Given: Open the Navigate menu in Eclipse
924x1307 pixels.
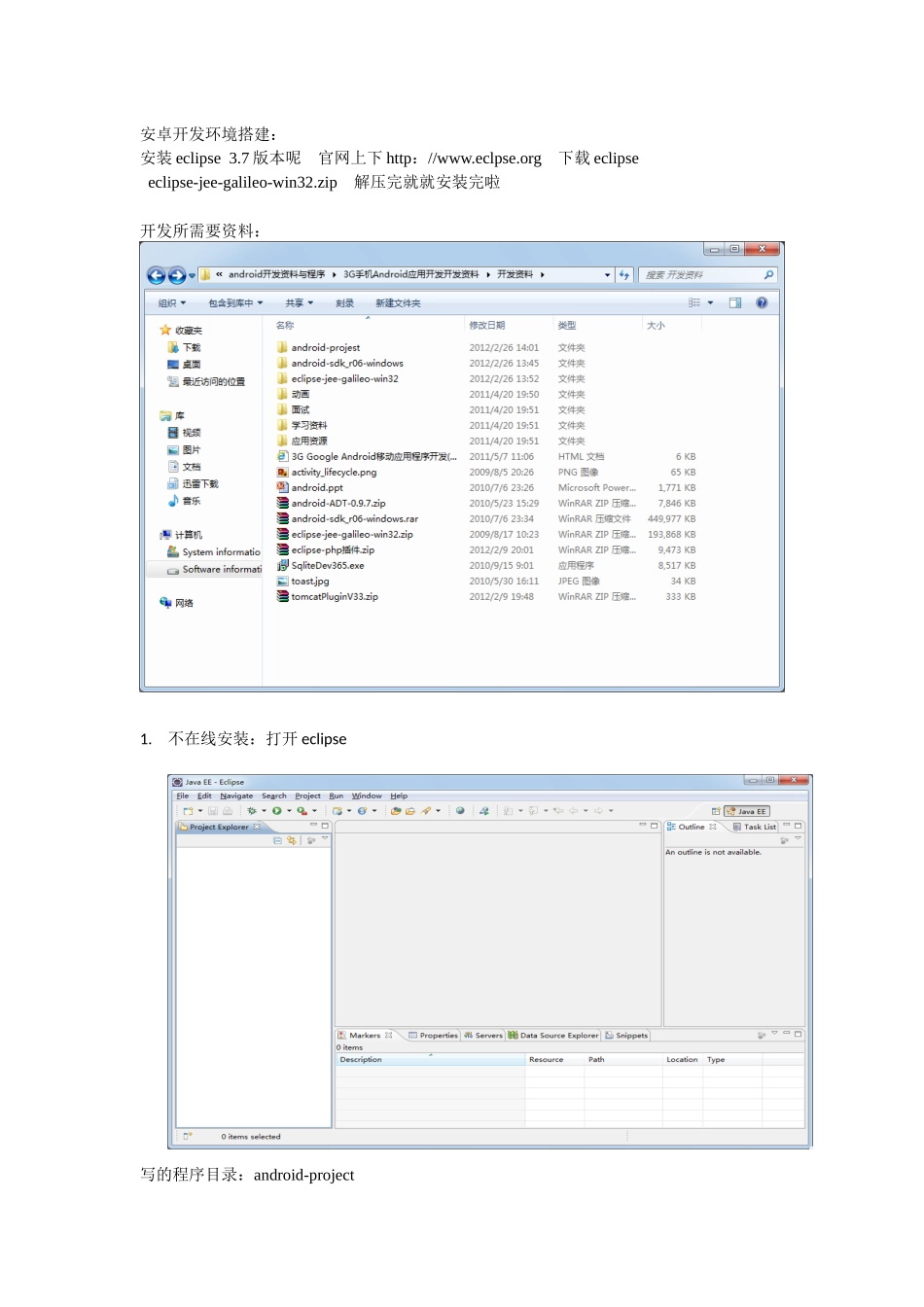Looking at the screenshot, I should pyautogui.click(x=236, y=795).
